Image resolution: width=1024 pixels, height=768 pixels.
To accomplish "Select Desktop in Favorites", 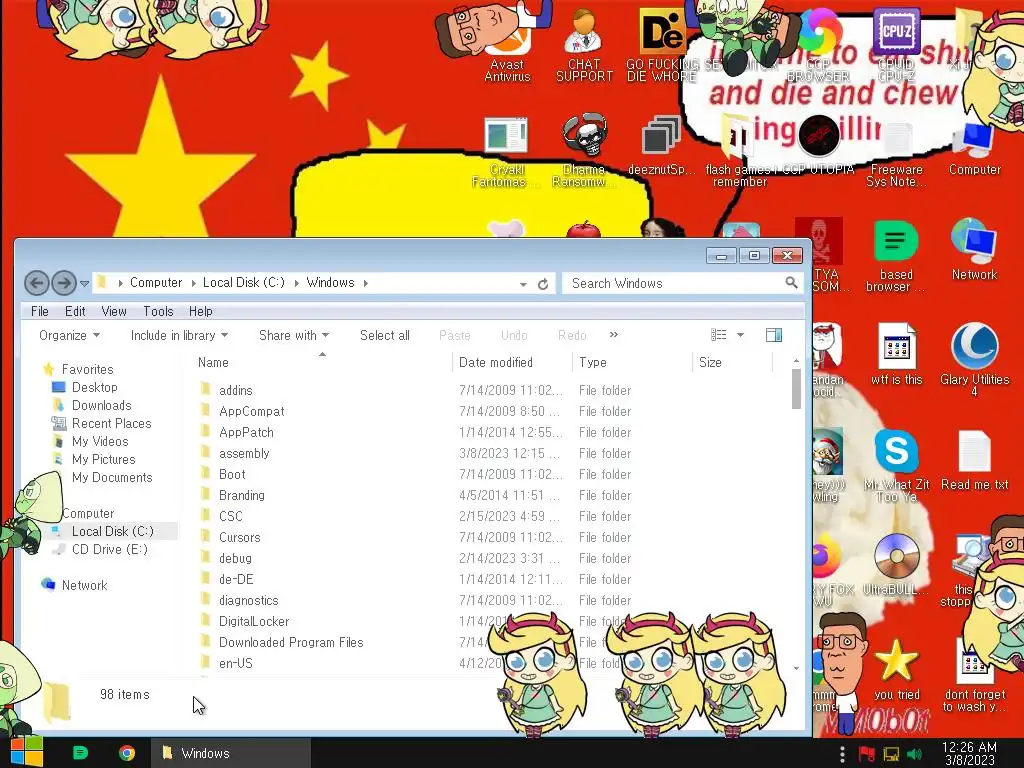I will point(95,387).
